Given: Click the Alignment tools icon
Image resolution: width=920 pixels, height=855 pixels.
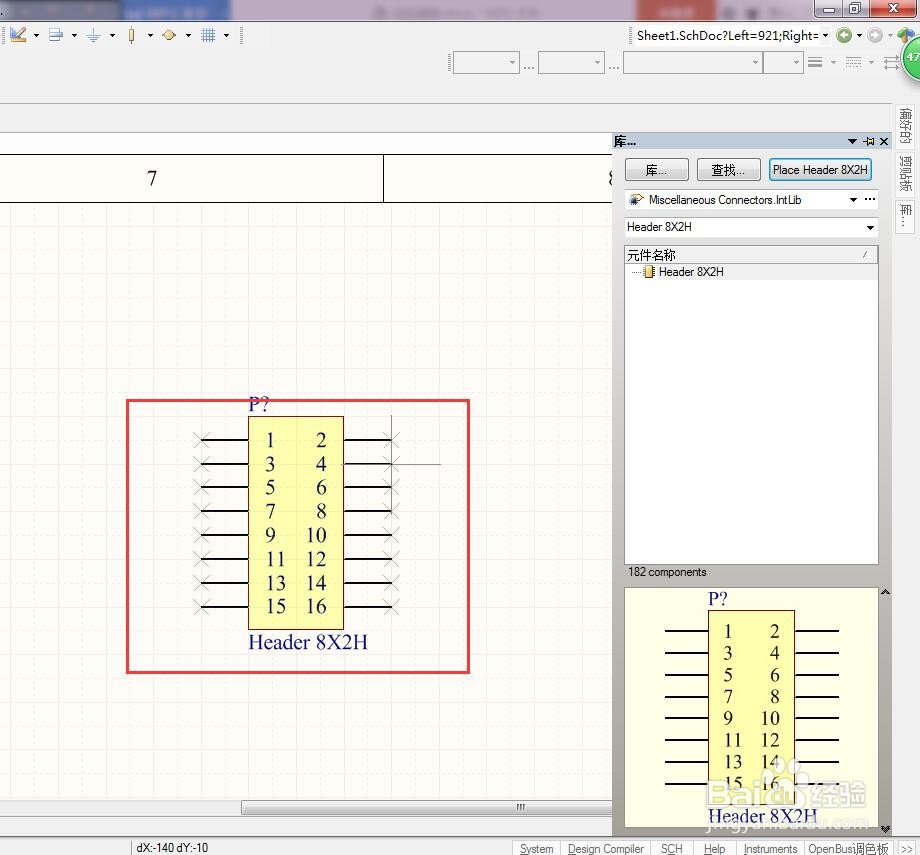Looking at the screenshot, I should pos(56,35).
